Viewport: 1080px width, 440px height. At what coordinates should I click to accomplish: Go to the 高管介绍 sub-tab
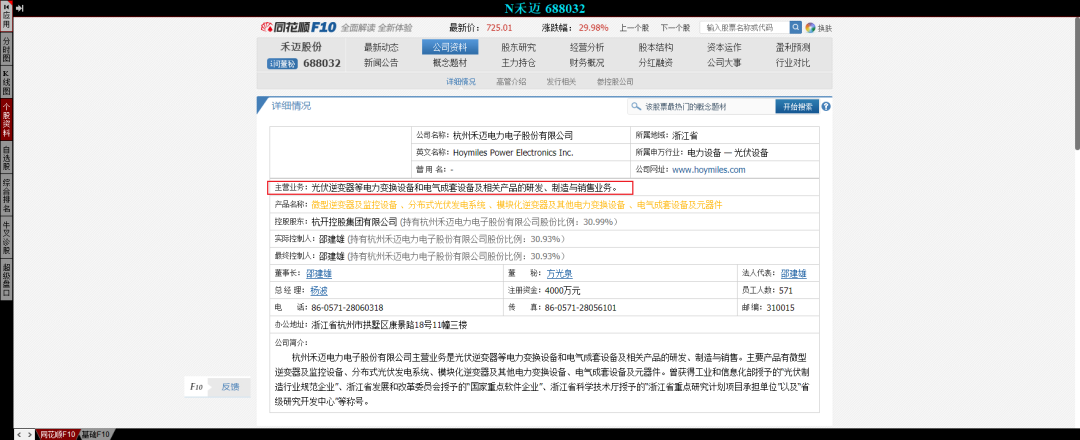[511, 81]
